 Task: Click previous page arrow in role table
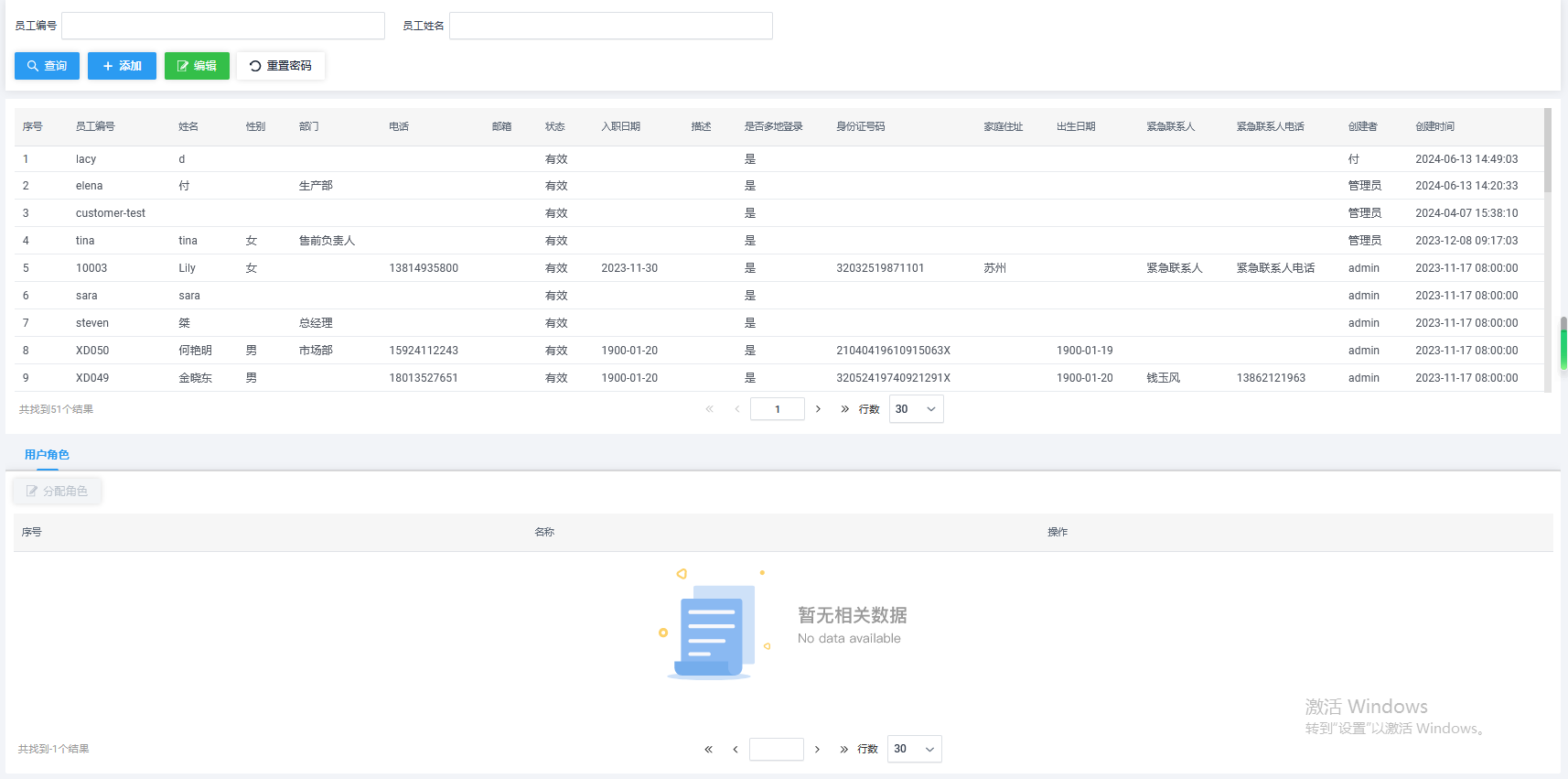736,749
